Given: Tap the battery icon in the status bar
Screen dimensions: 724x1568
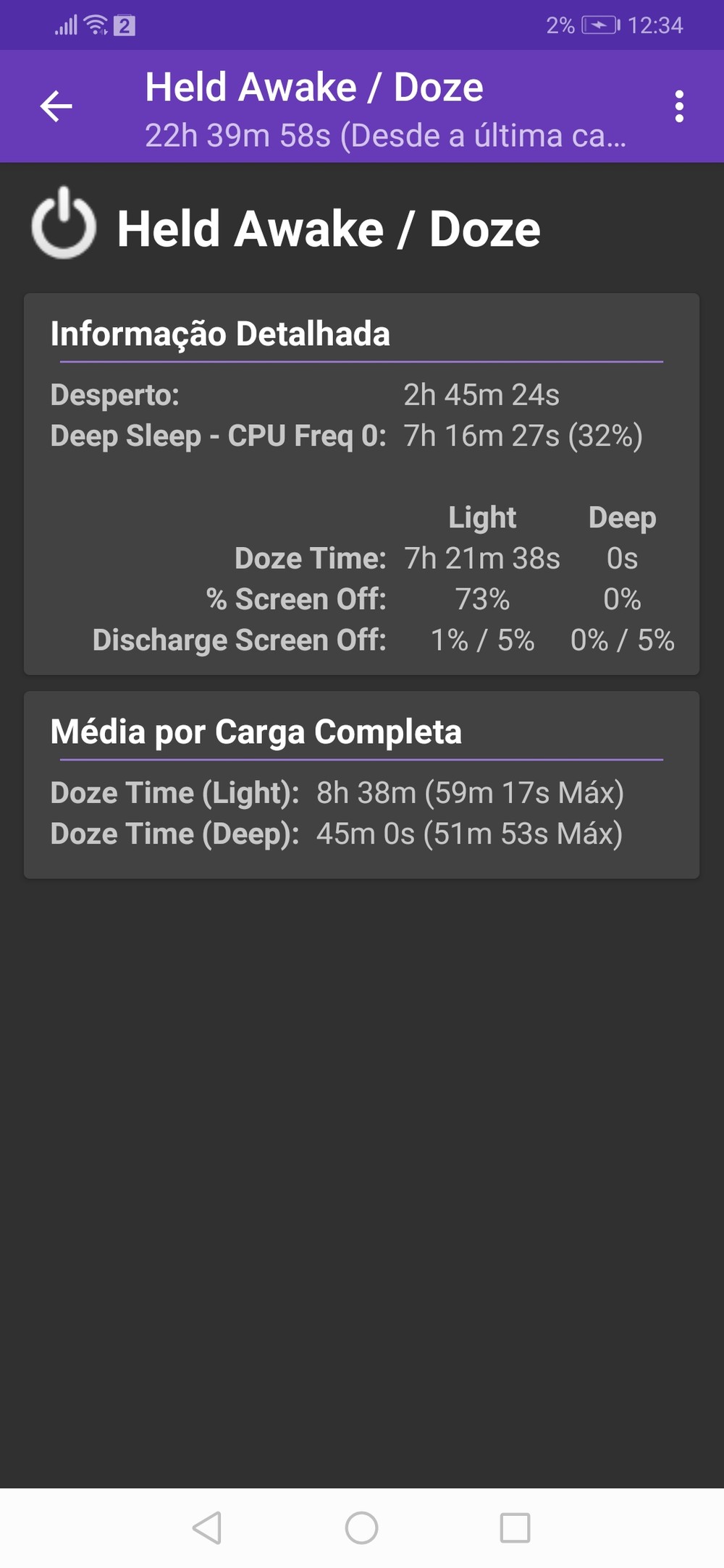Looking at the screenshot, I should [600, 26].
